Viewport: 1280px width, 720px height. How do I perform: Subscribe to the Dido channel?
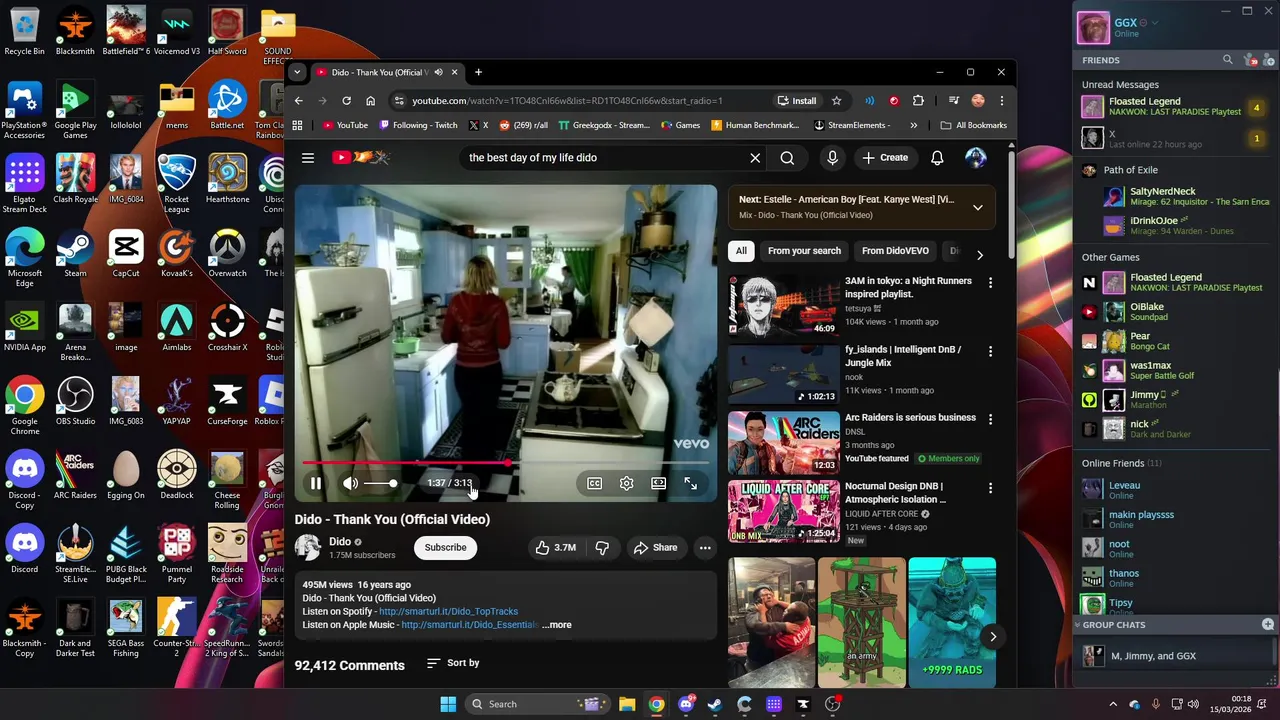tap(445, 548)
